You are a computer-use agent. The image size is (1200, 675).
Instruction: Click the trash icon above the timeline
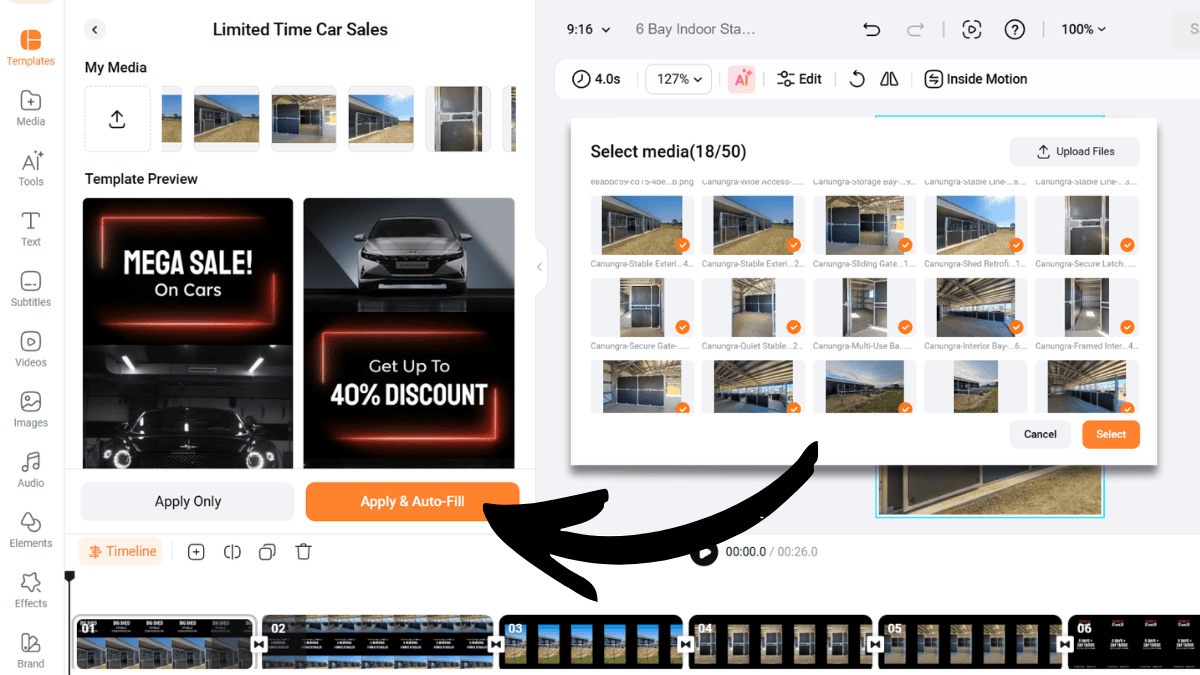click(x=304, y=552)
